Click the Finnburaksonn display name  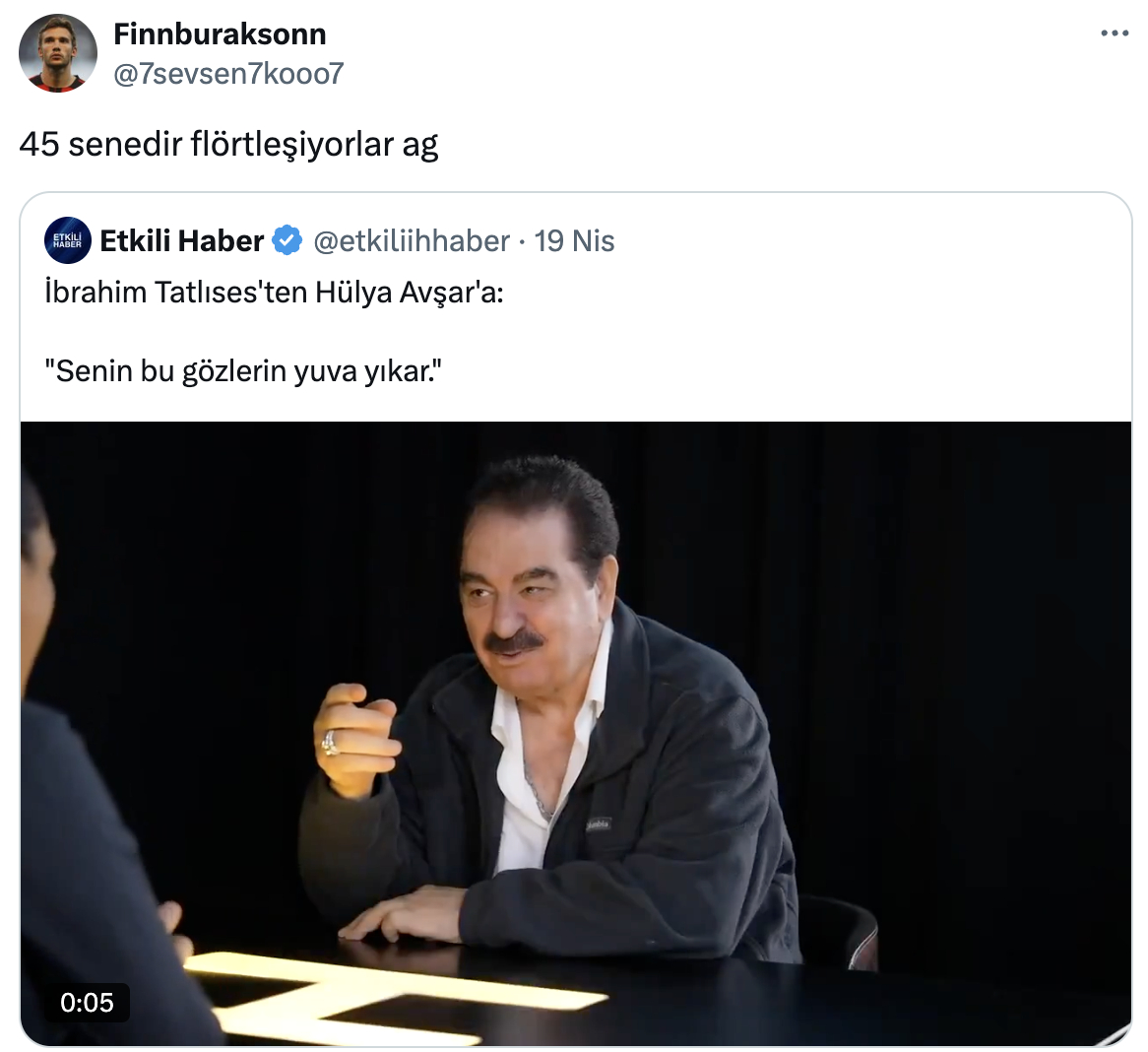tap(220, 34)
